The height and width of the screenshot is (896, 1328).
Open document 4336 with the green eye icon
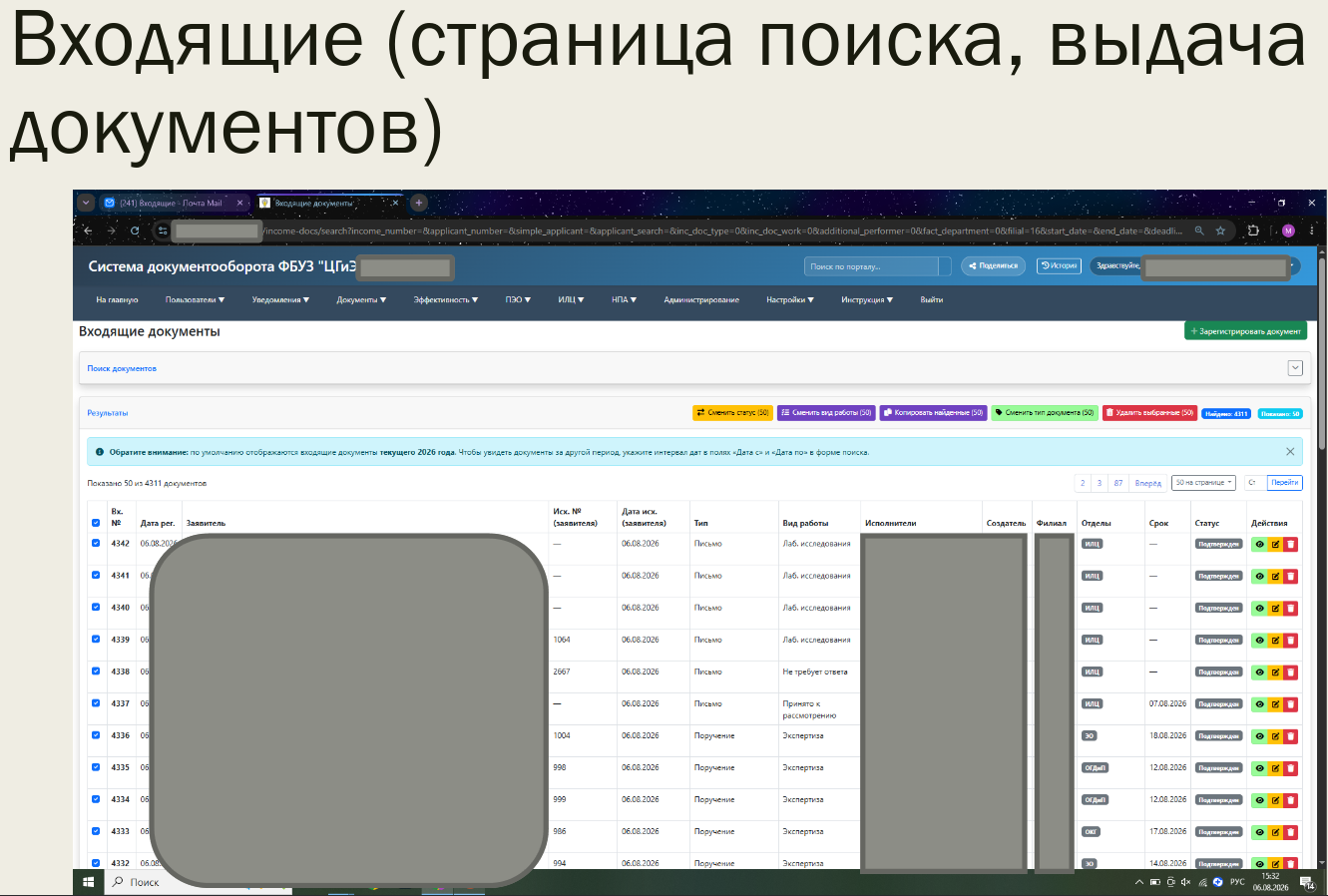[x=1259, y=735]
